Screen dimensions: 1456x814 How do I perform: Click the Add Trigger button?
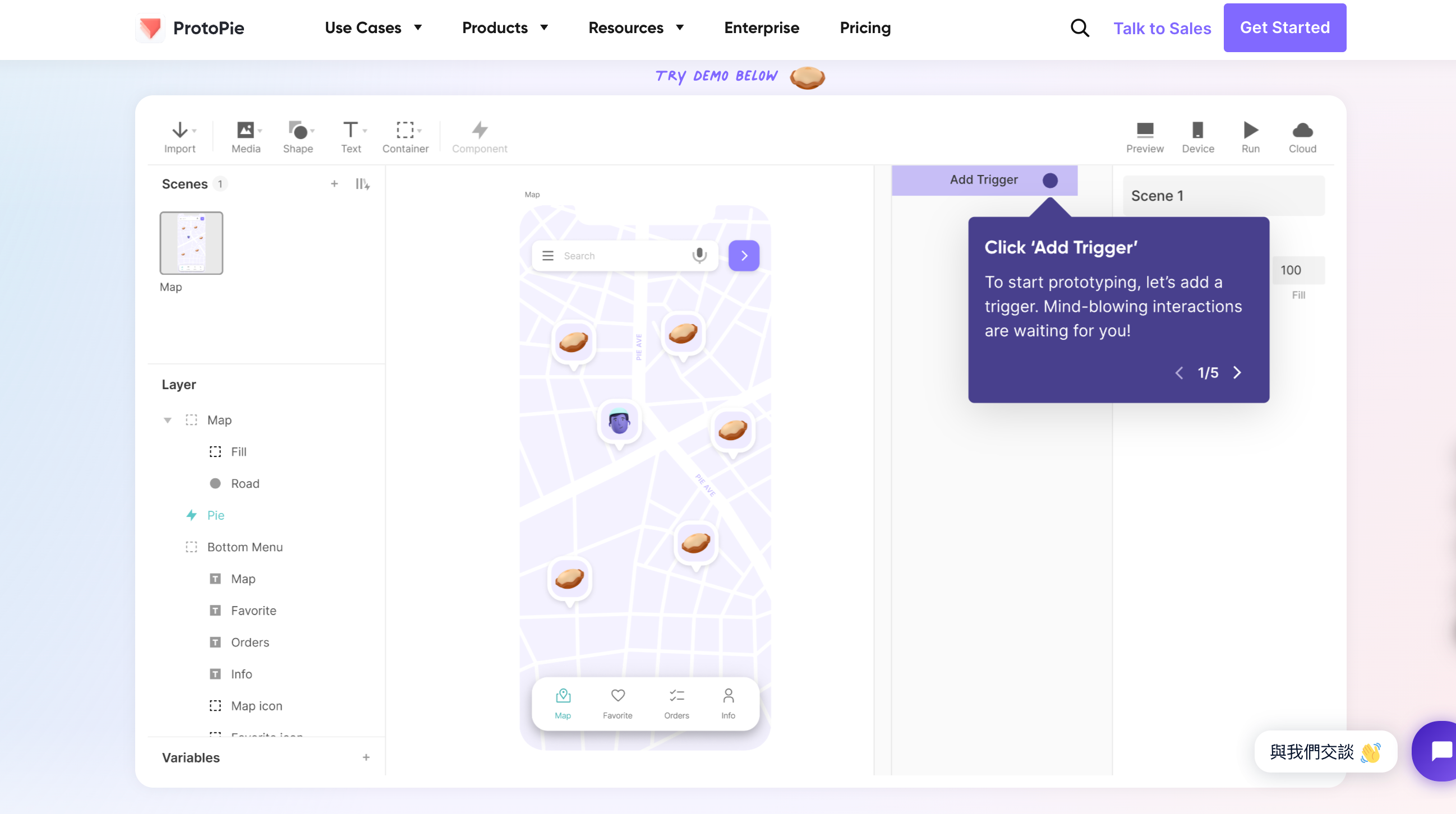pyautogui.click(x=984, y=180)
